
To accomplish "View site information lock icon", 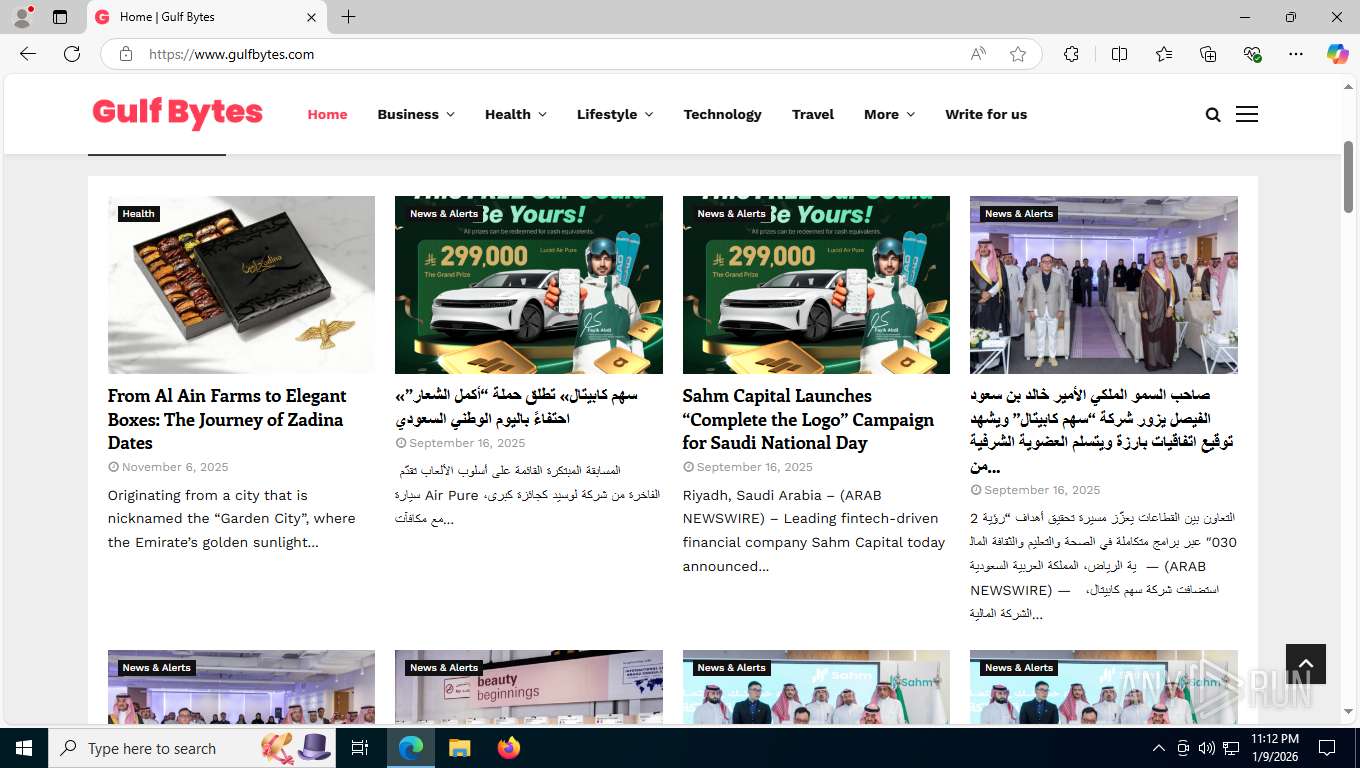I will pos(126,54).
